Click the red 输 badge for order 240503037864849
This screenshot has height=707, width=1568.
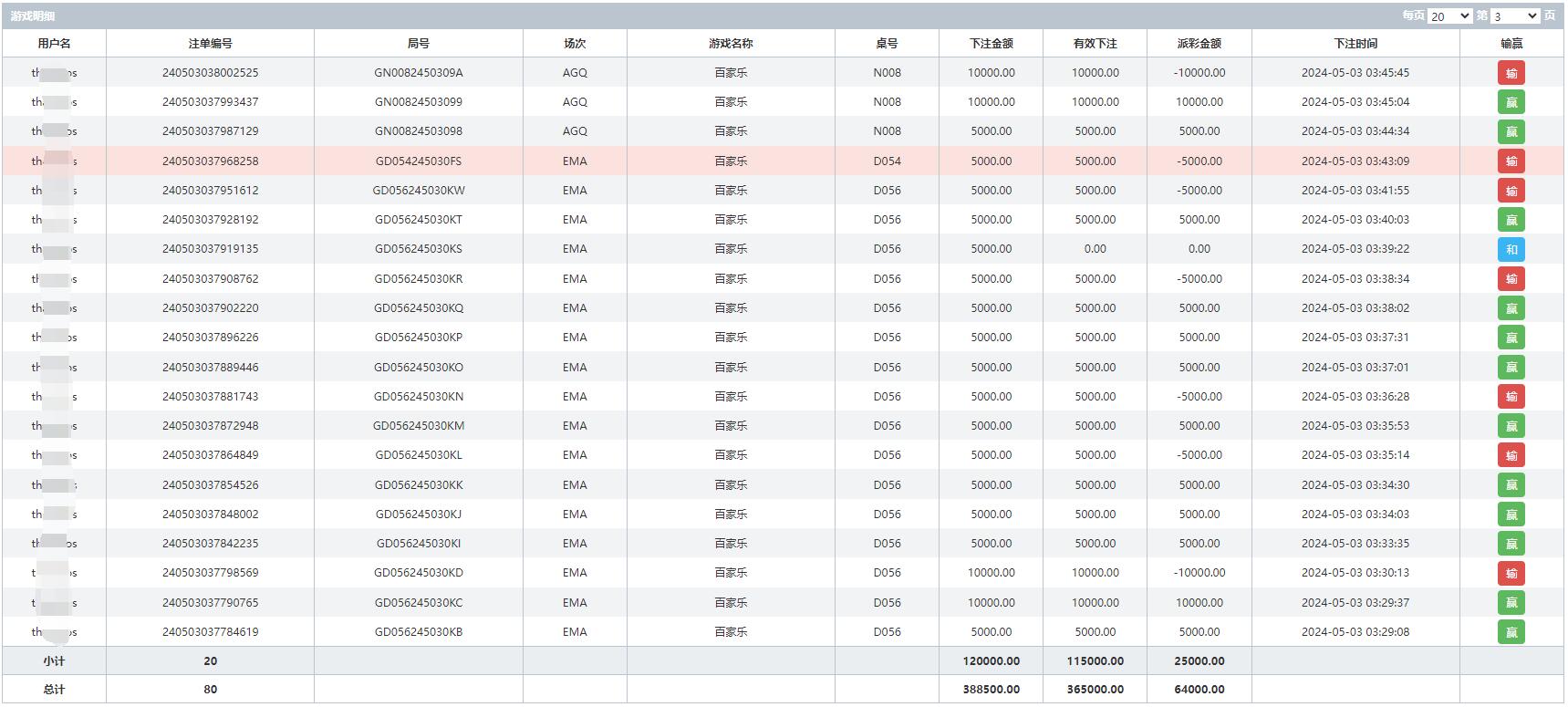[x=1511, y=455]
